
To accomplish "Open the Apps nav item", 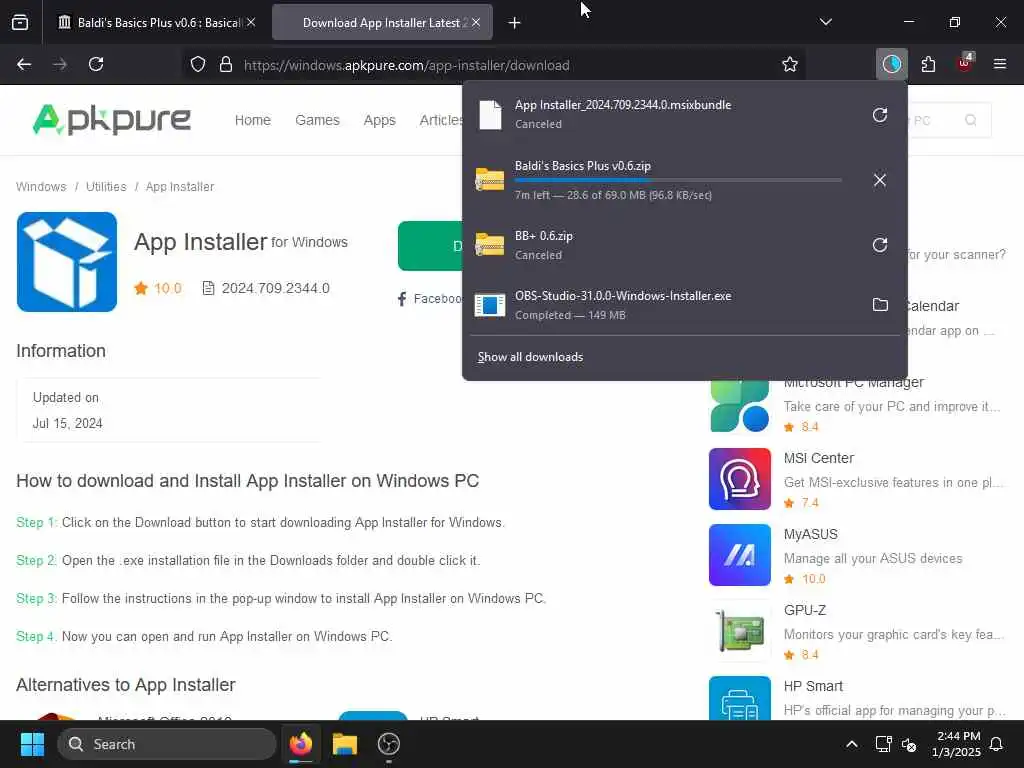I will pyautogui.click(x=379, y=120).
